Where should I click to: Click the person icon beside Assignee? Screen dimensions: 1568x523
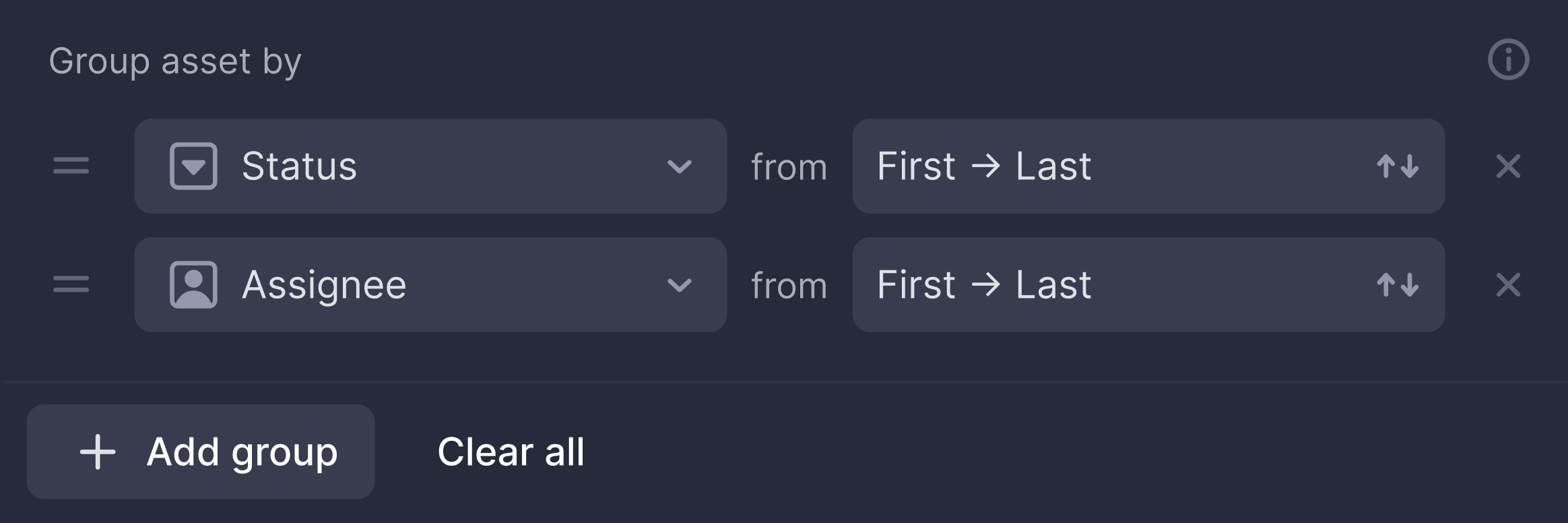193,284
